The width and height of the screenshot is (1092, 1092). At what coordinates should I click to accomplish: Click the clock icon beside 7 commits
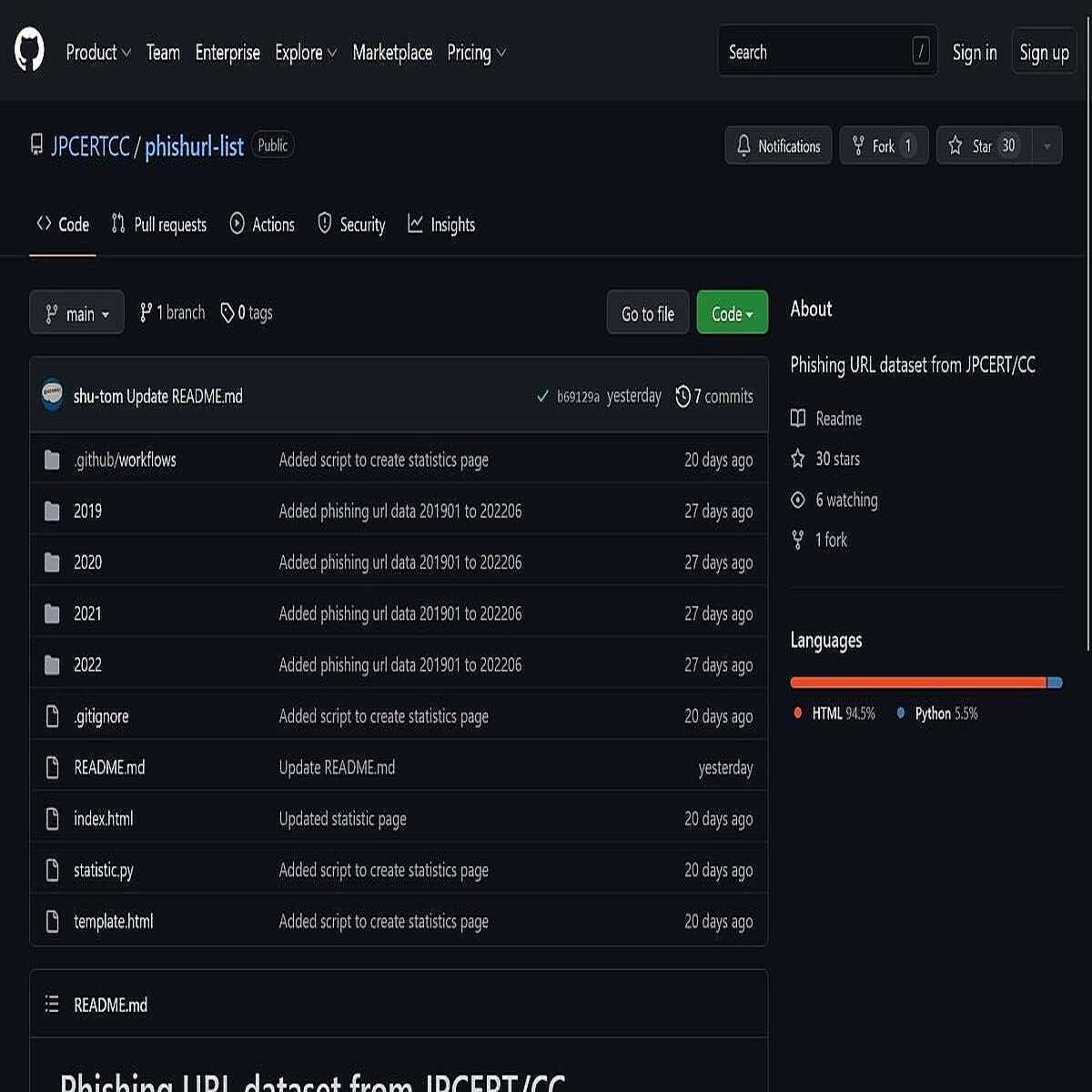click(684, 396)
